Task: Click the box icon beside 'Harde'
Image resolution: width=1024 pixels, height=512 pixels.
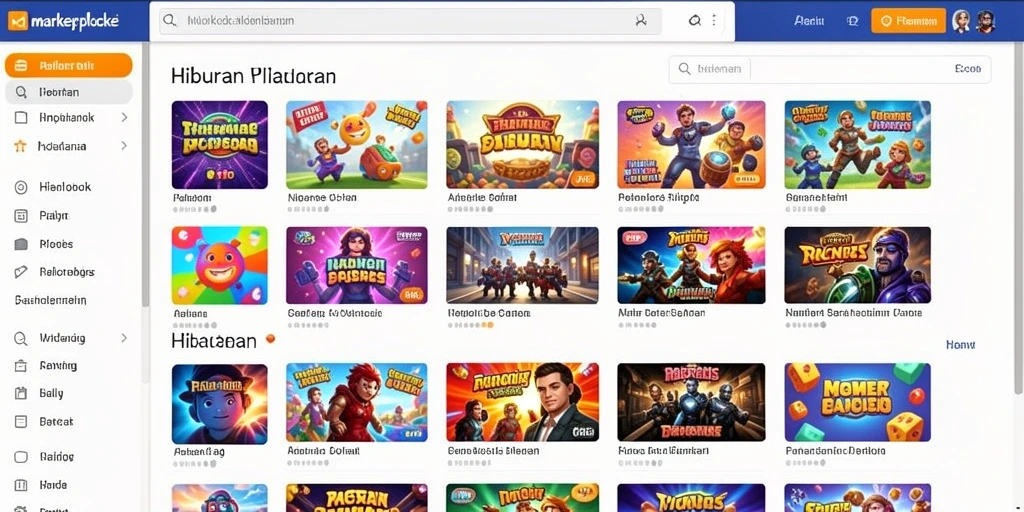Action: coord(21,485)
